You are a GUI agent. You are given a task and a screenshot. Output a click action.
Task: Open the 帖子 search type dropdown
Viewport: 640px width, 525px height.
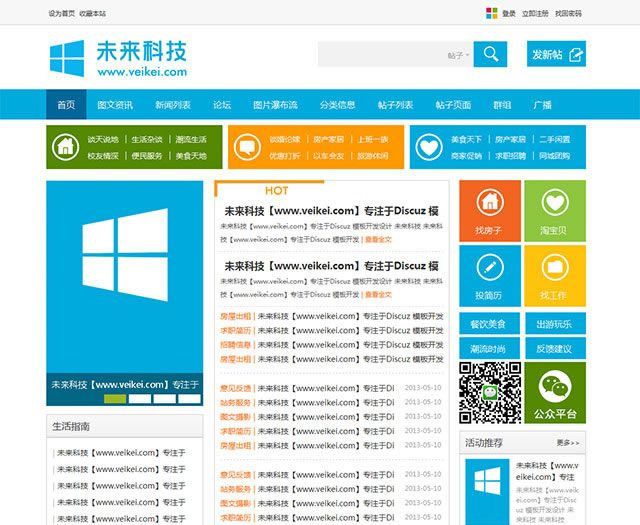pos(458,55)
